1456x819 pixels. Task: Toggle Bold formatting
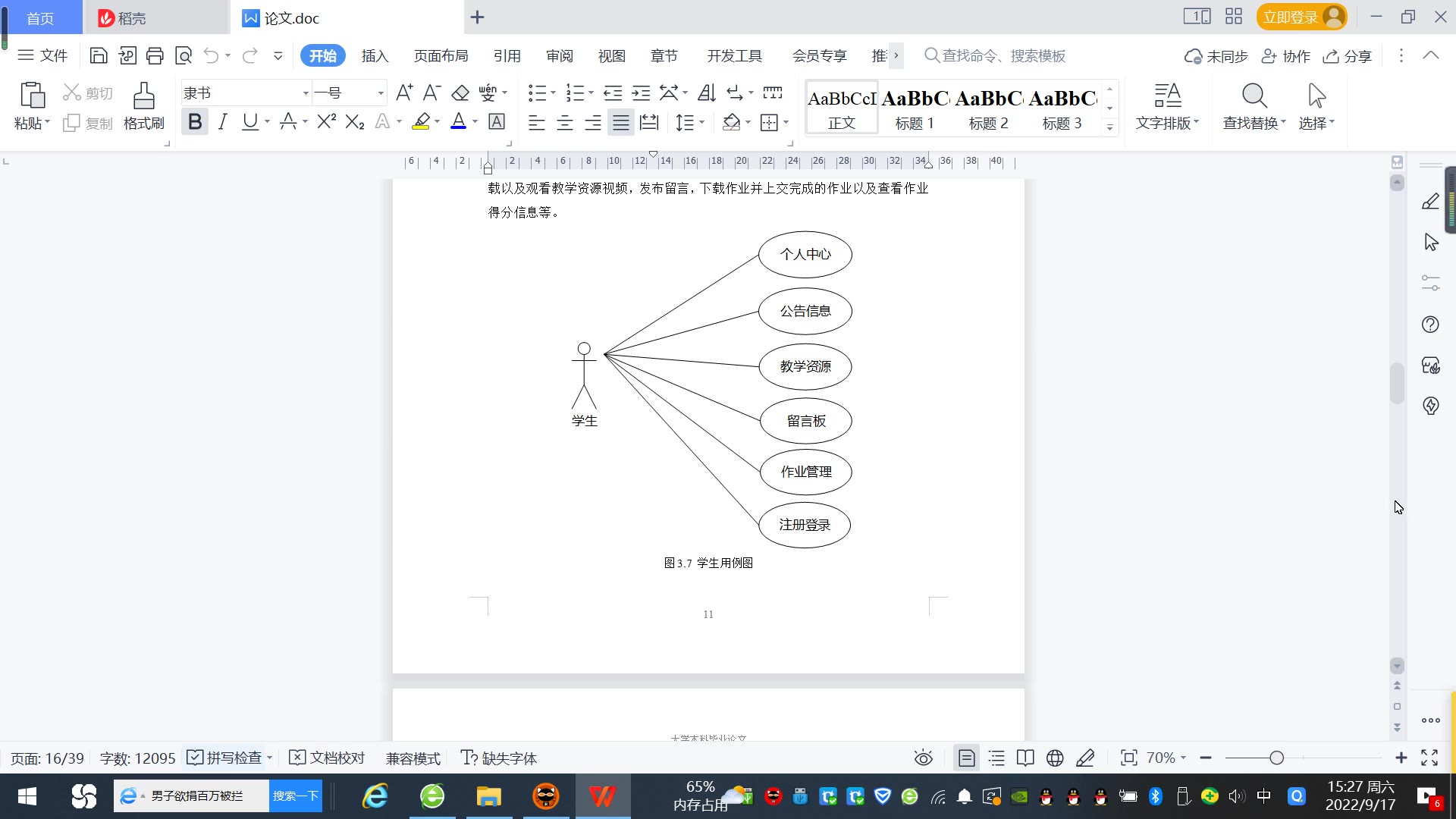[x=195, y=121]
